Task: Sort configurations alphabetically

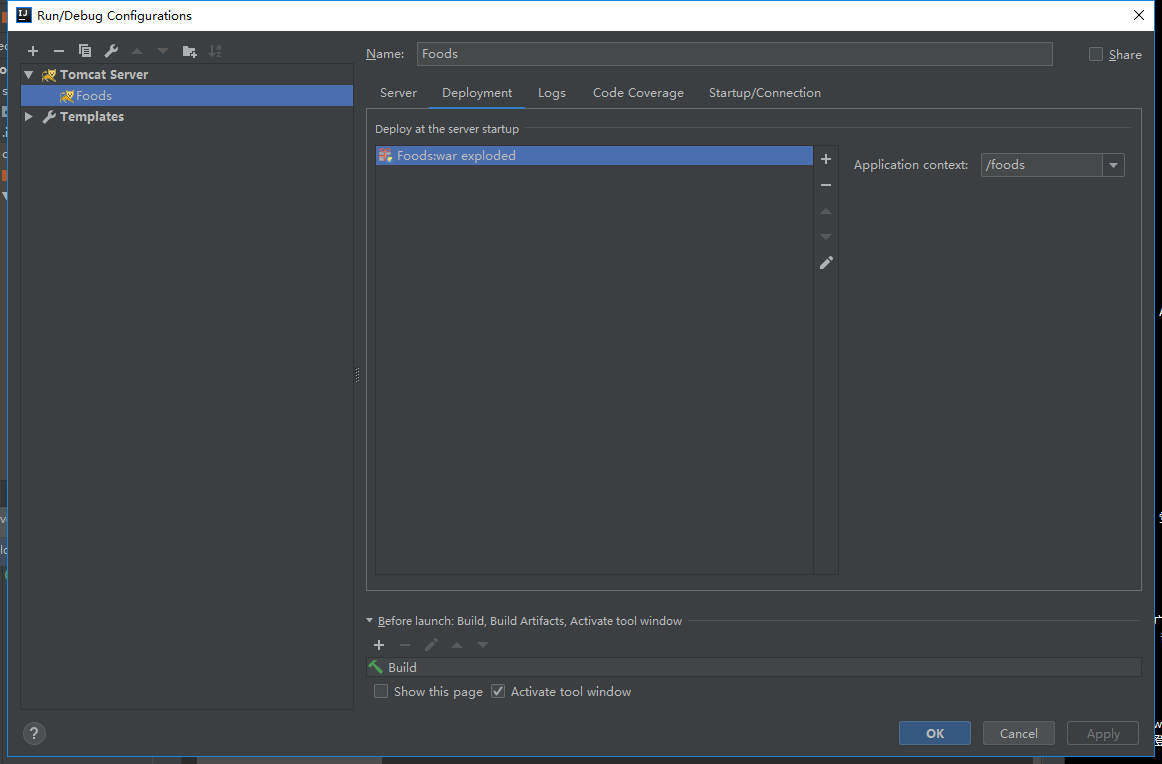Action: tap(215, 51)
